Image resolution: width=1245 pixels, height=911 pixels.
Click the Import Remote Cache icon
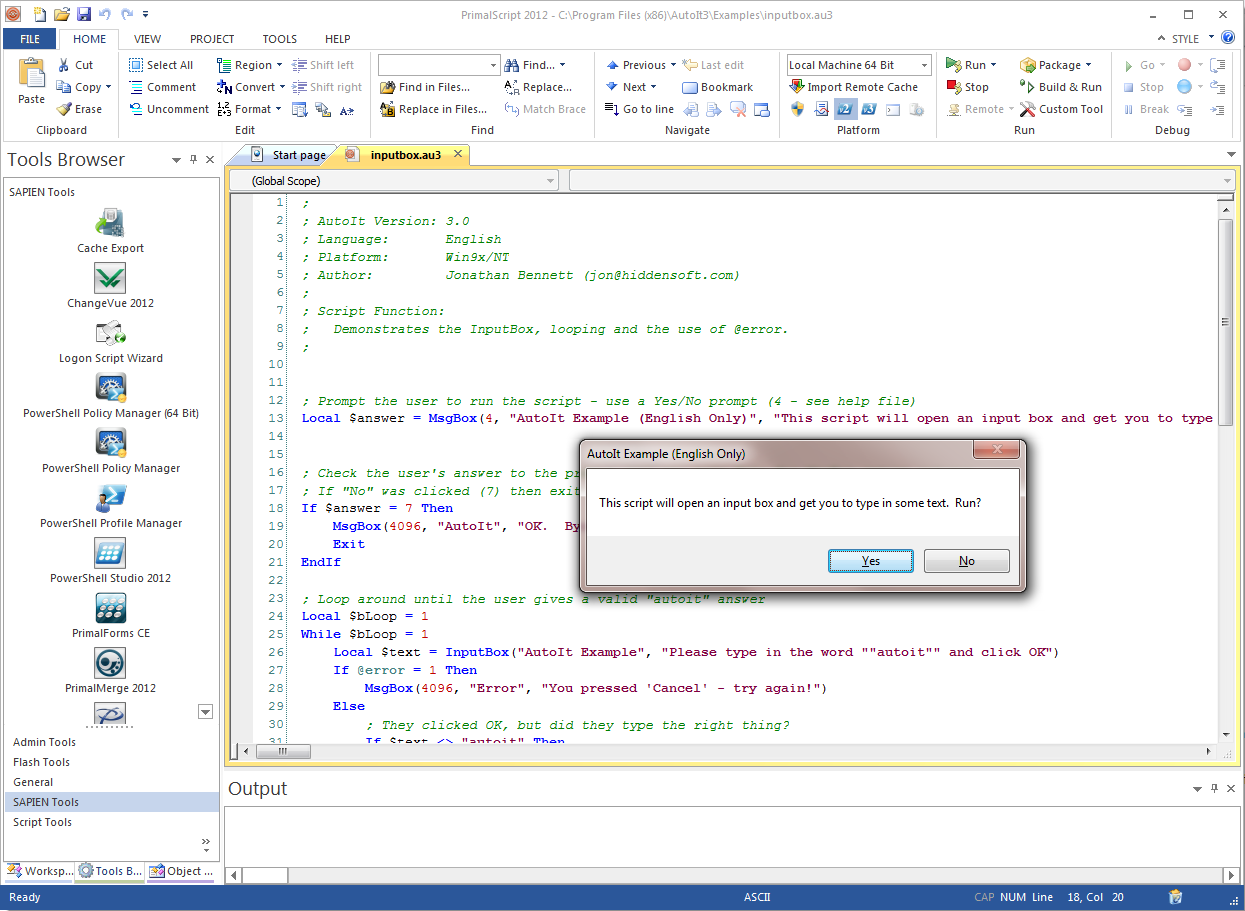(797, 87)
